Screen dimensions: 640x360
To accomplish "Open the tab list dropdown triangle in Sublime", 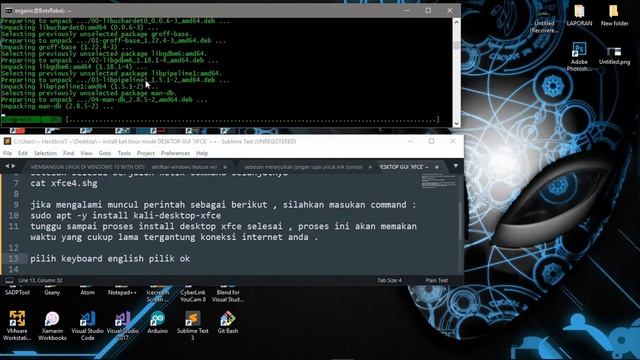I will coord(456,167).
